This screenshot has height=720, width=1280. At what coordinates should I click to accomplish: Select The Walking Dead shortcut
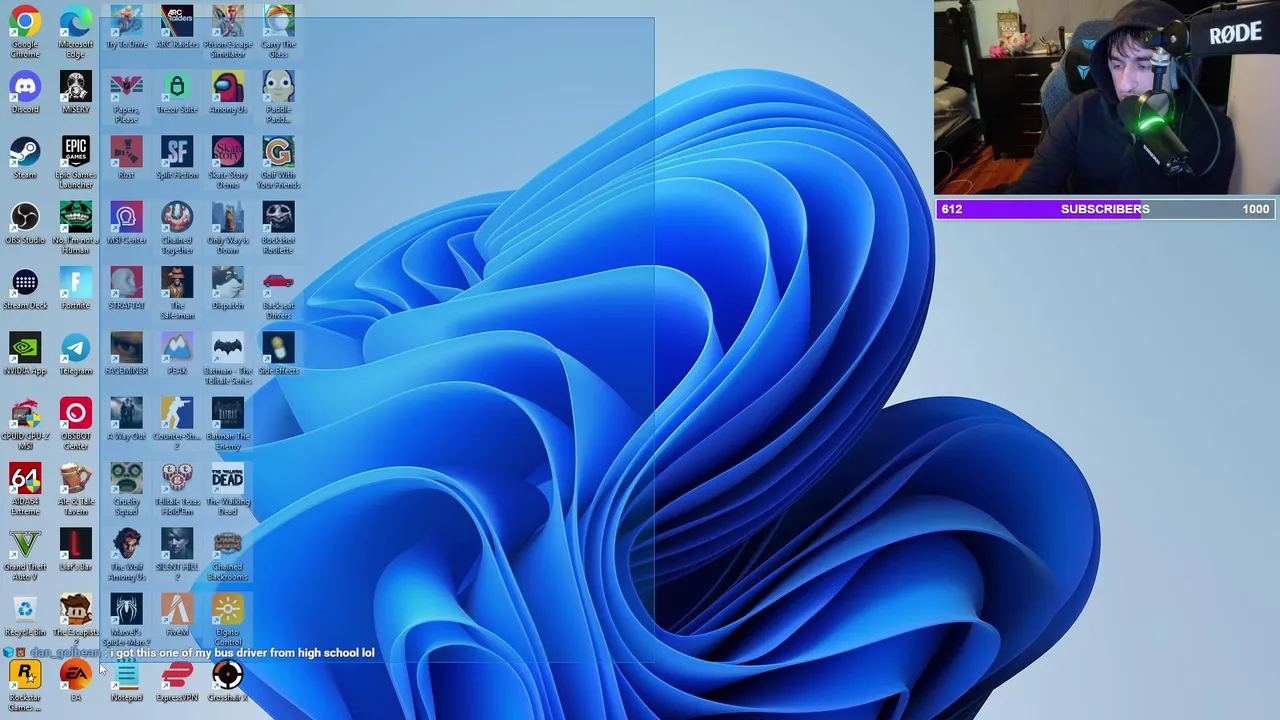click(x=228, y=489)
